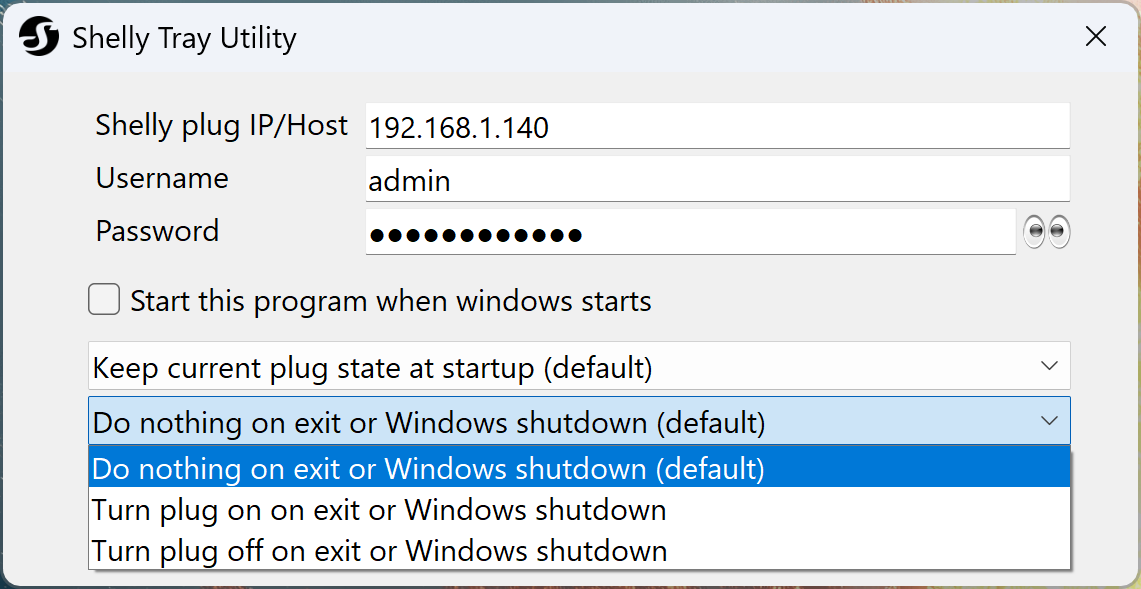The height and width of the screenshot is (589, 1141).
Task: Click chevron of the exit action dropdown
Action: pos(1049,421)
